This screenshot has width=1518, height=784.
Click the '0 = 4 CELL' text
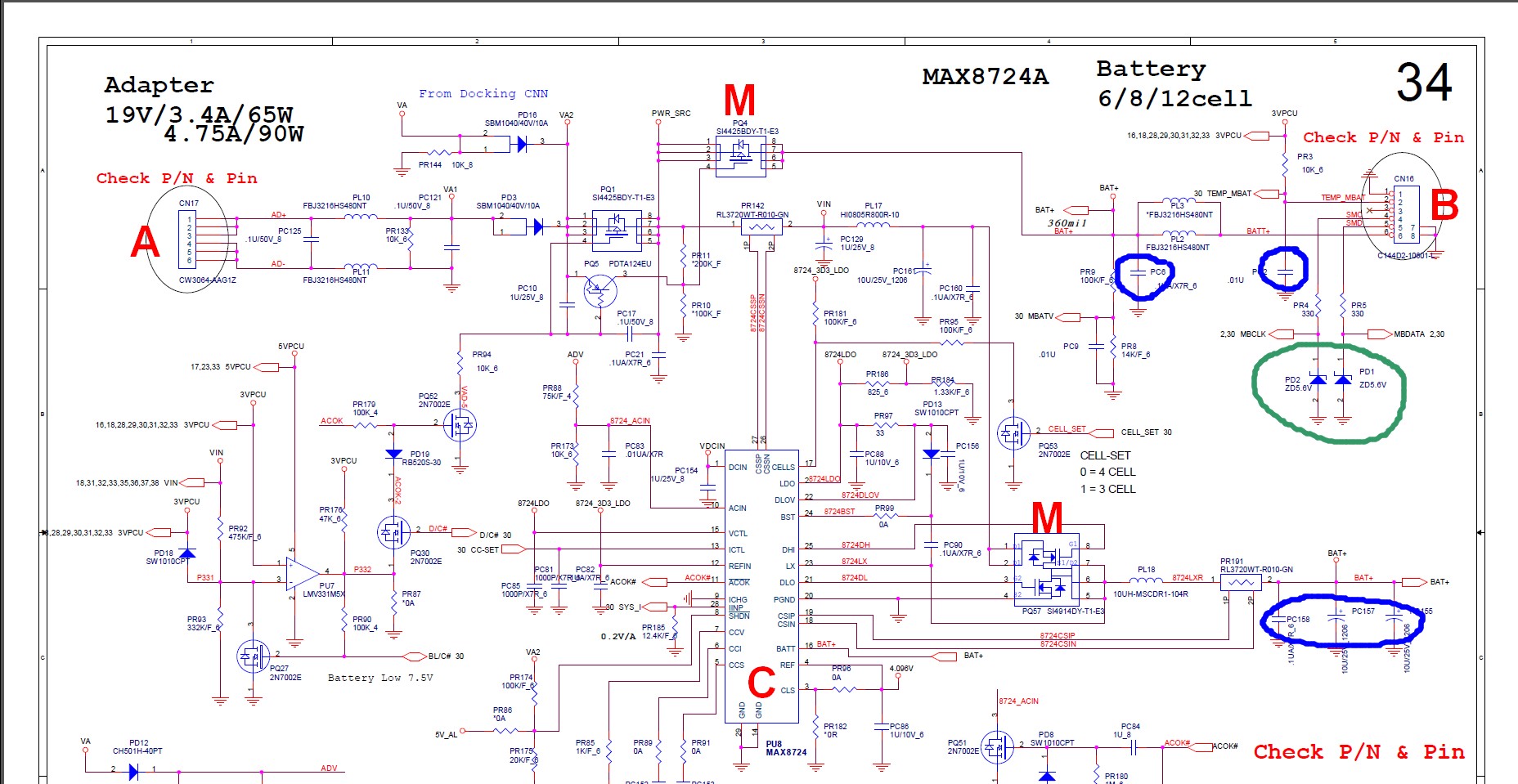(x=1107, y=473)
